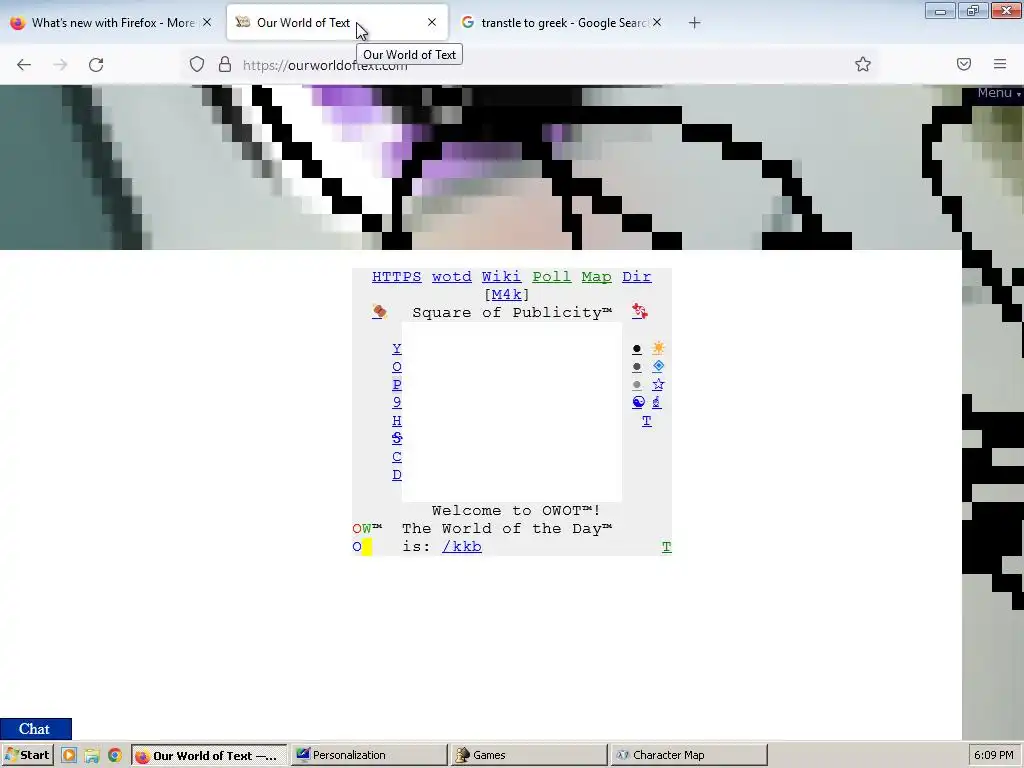This screenshot has height=768, width=1024.
Task: Click the forward navigation arrow
Action: pos(60,64)
